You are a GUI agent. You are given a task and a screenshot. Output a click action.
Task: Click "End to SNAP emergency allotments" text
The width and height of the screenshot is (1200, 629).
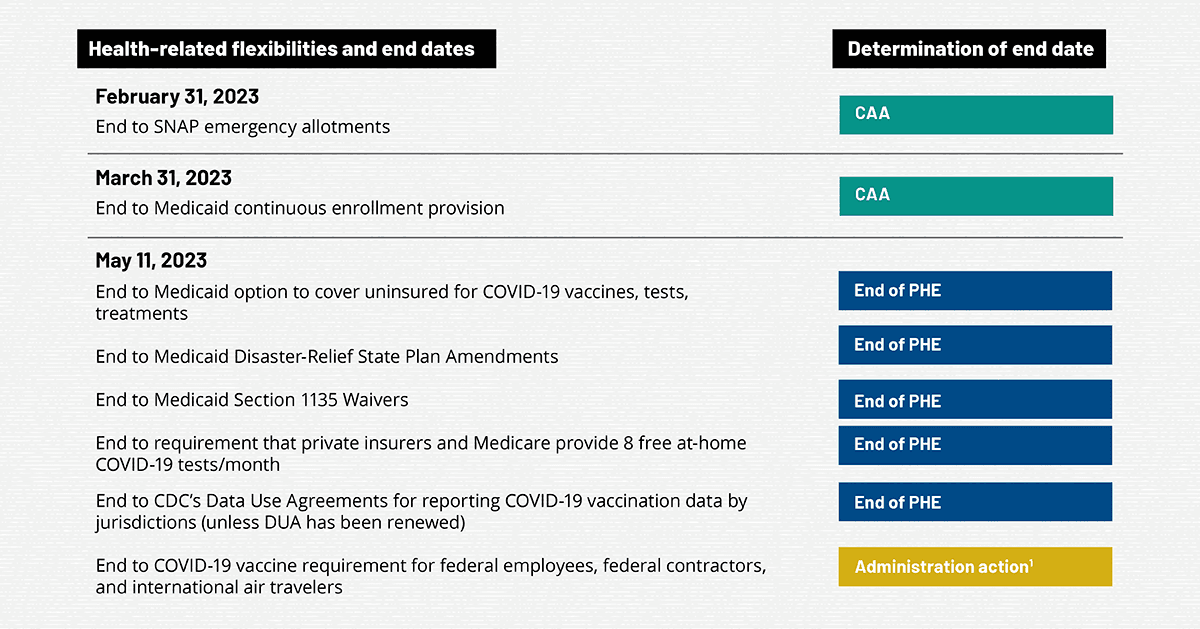pos(242,127)
